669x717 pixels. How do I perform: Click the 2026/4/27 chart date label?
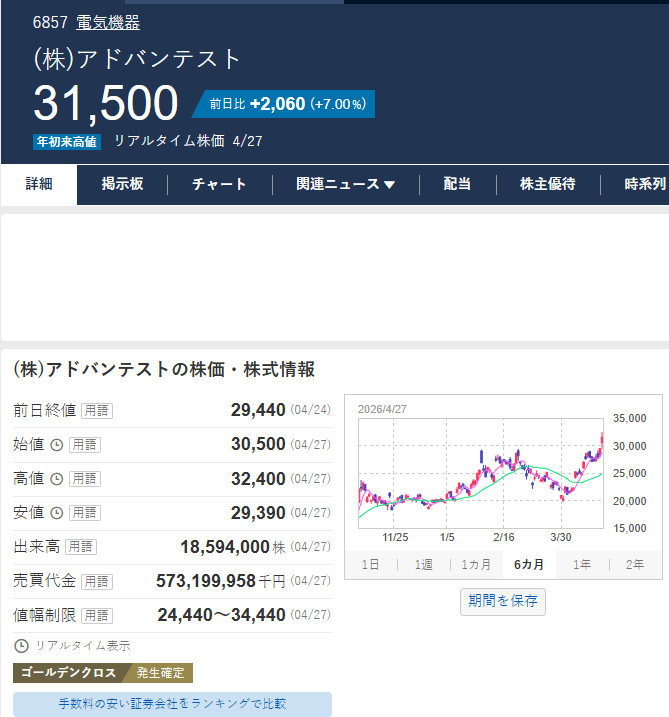point(382,409)
